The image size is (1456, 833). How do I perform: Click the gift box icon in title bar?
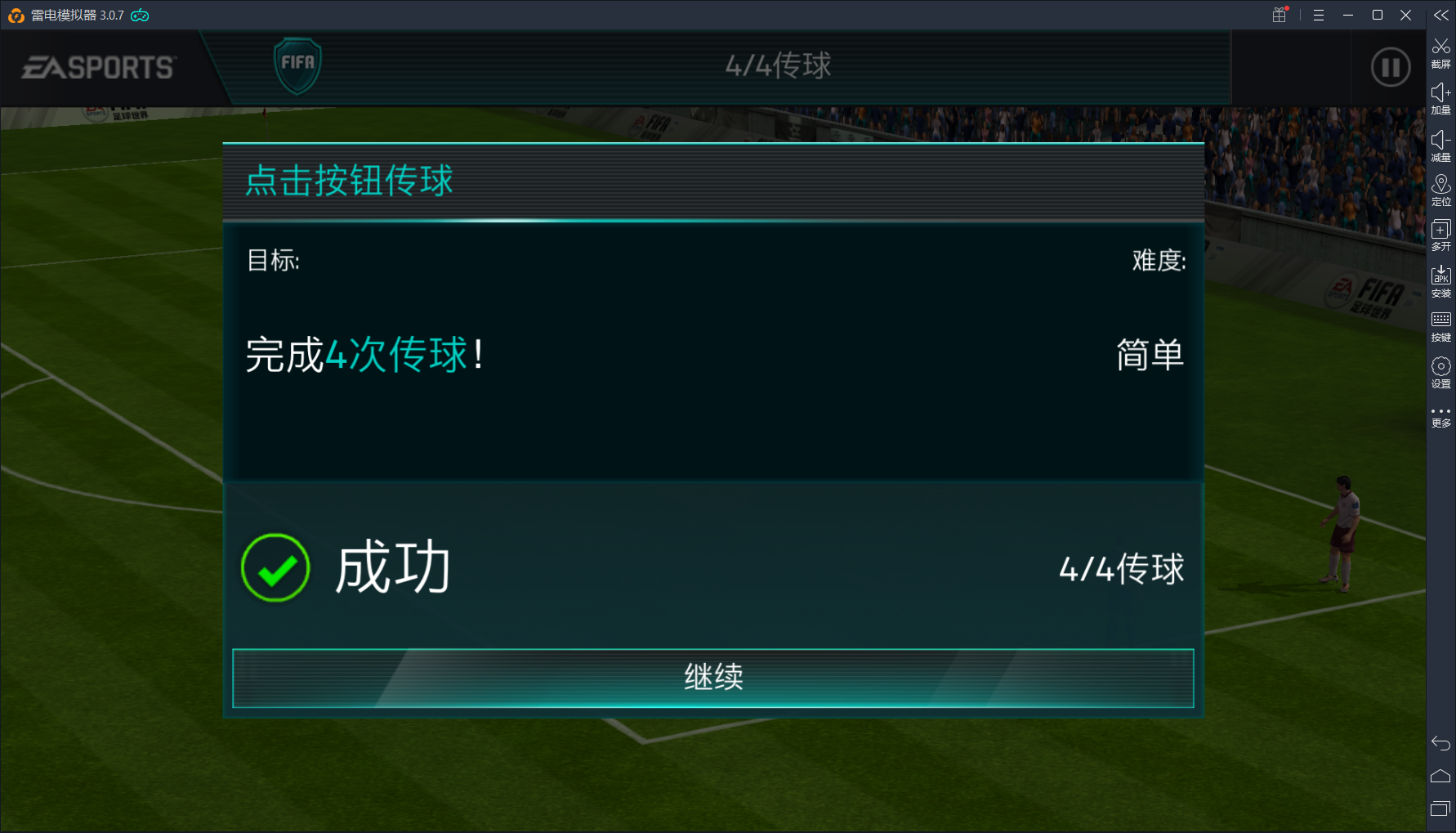[1280, 15]
